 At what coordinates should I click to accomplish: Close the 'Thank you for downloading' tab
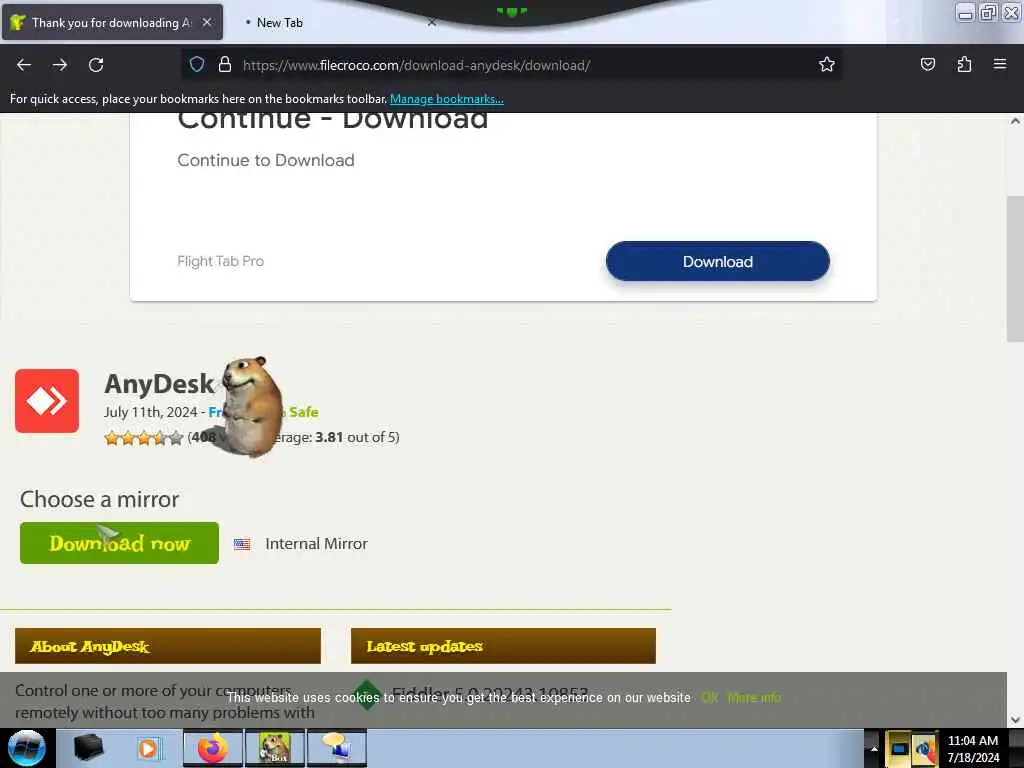pyautogui.click(x=207, y=22)
